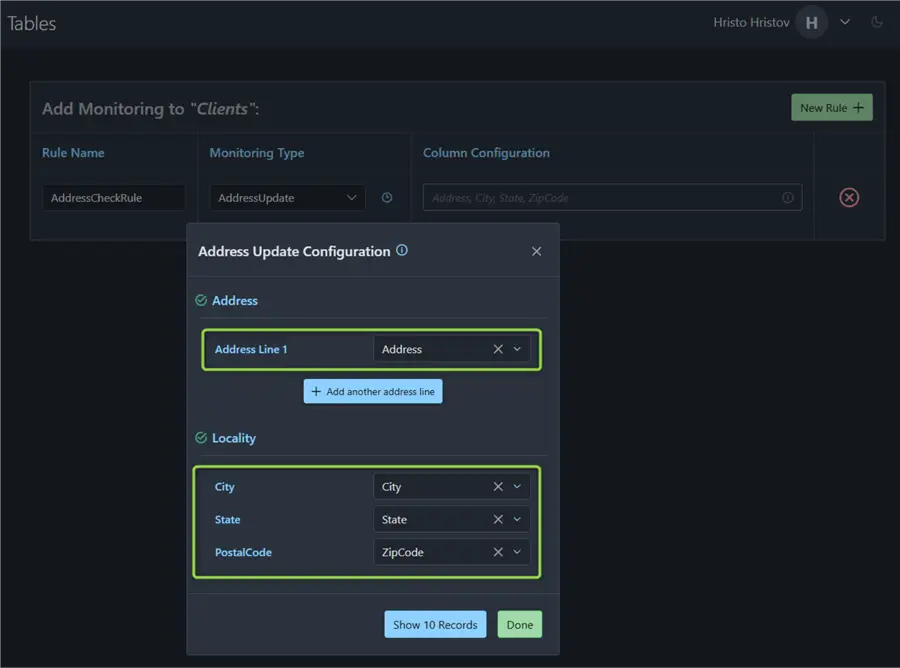Click the Monitoring Type column header
Screen dimensions: 900x668
257,153
